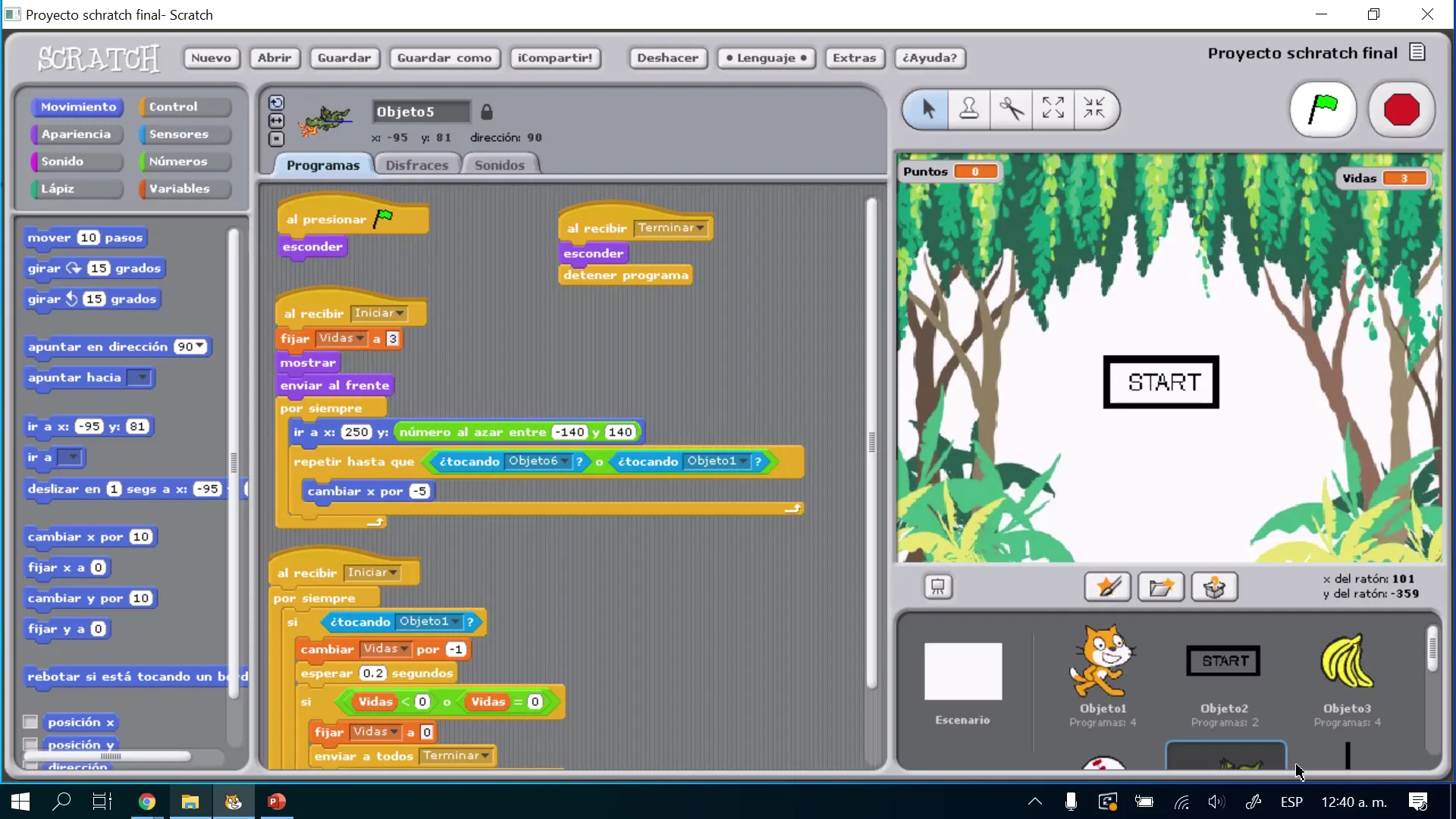Click the volume icon in the tray
1456x819 pixels.
point(1216,802)
